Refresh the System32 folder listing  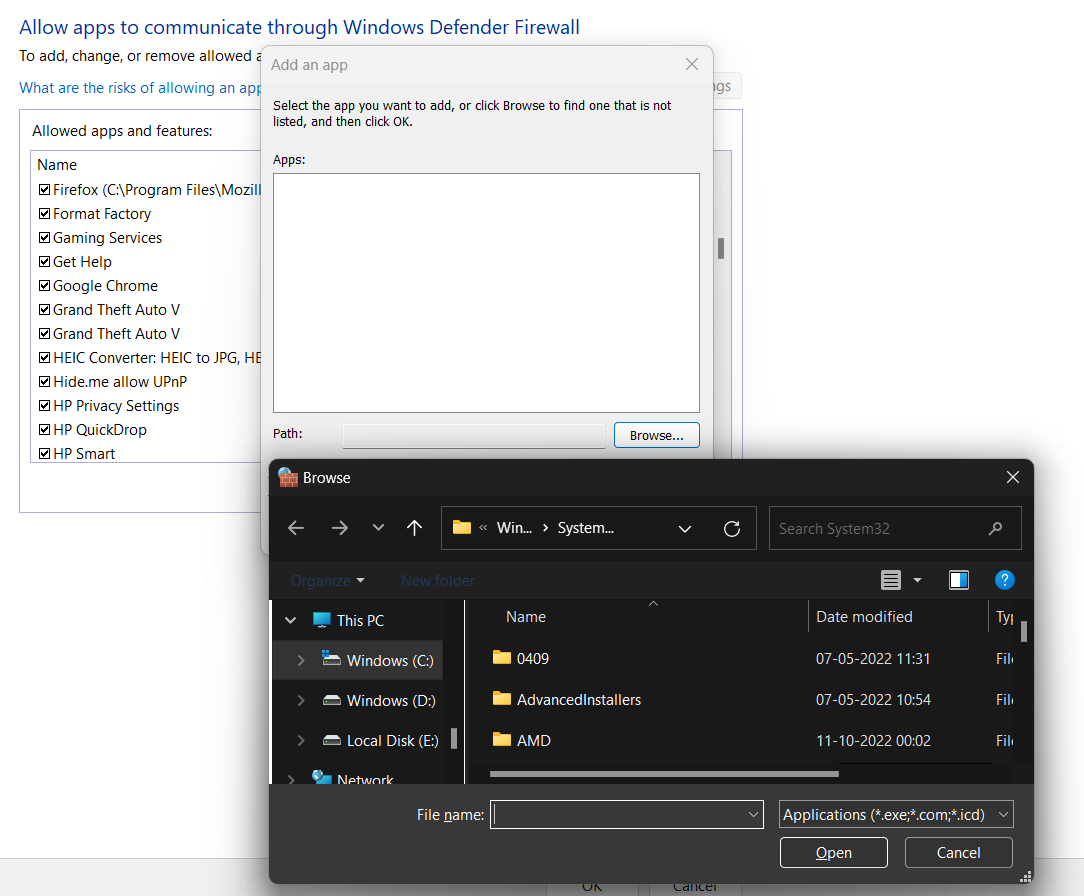[x=732, y=528]
